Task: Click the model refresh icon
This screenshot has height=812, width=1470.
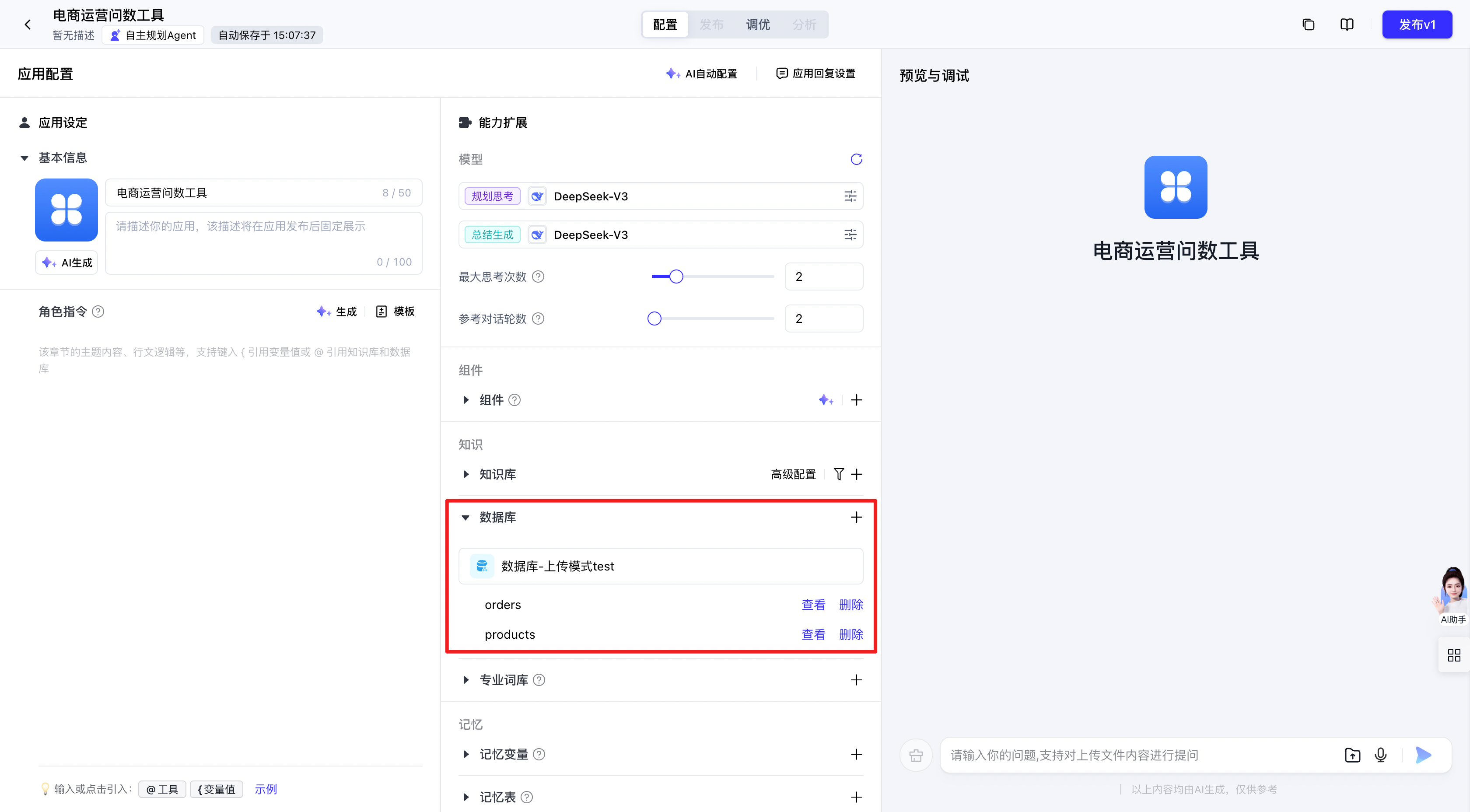Action: click(x=856, y=159)
